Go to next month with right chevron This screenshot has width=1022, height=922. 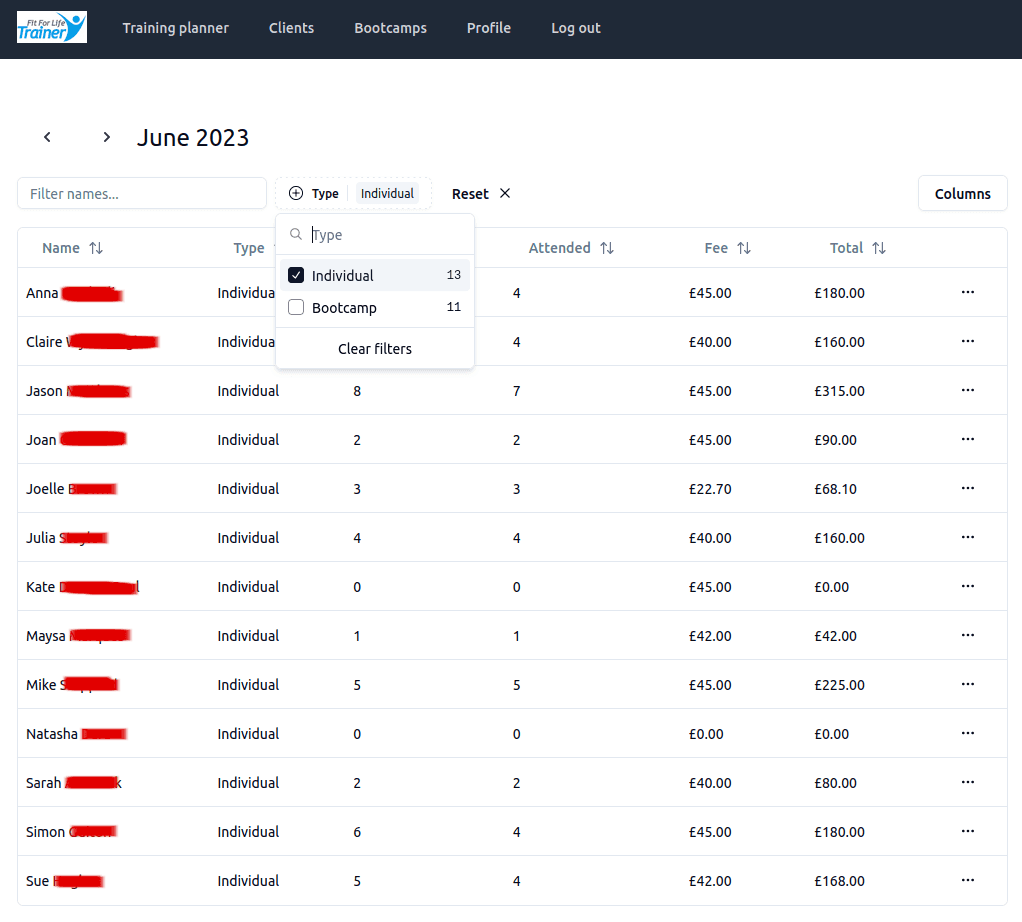pos(107,137)
